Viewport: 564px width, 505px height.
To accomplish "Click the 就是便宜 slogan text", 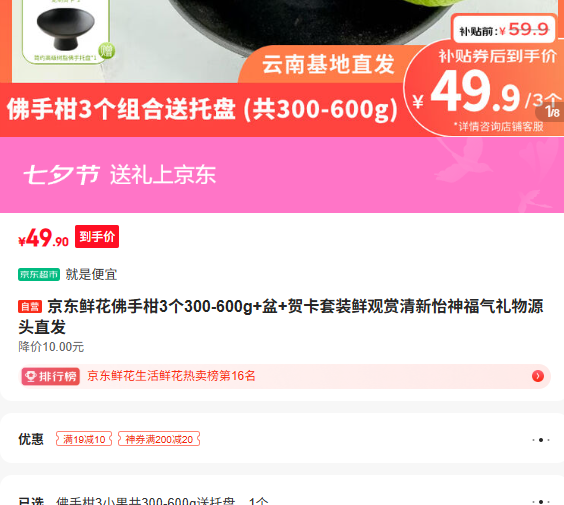I will 91,274.
